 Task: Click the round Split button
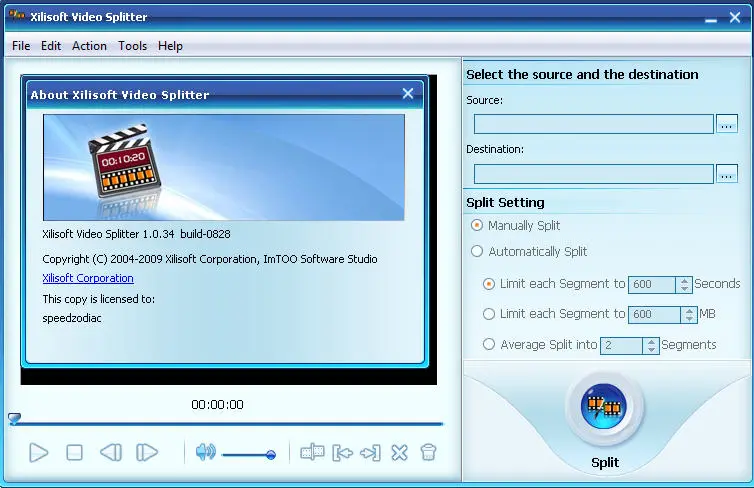[604, 406]
